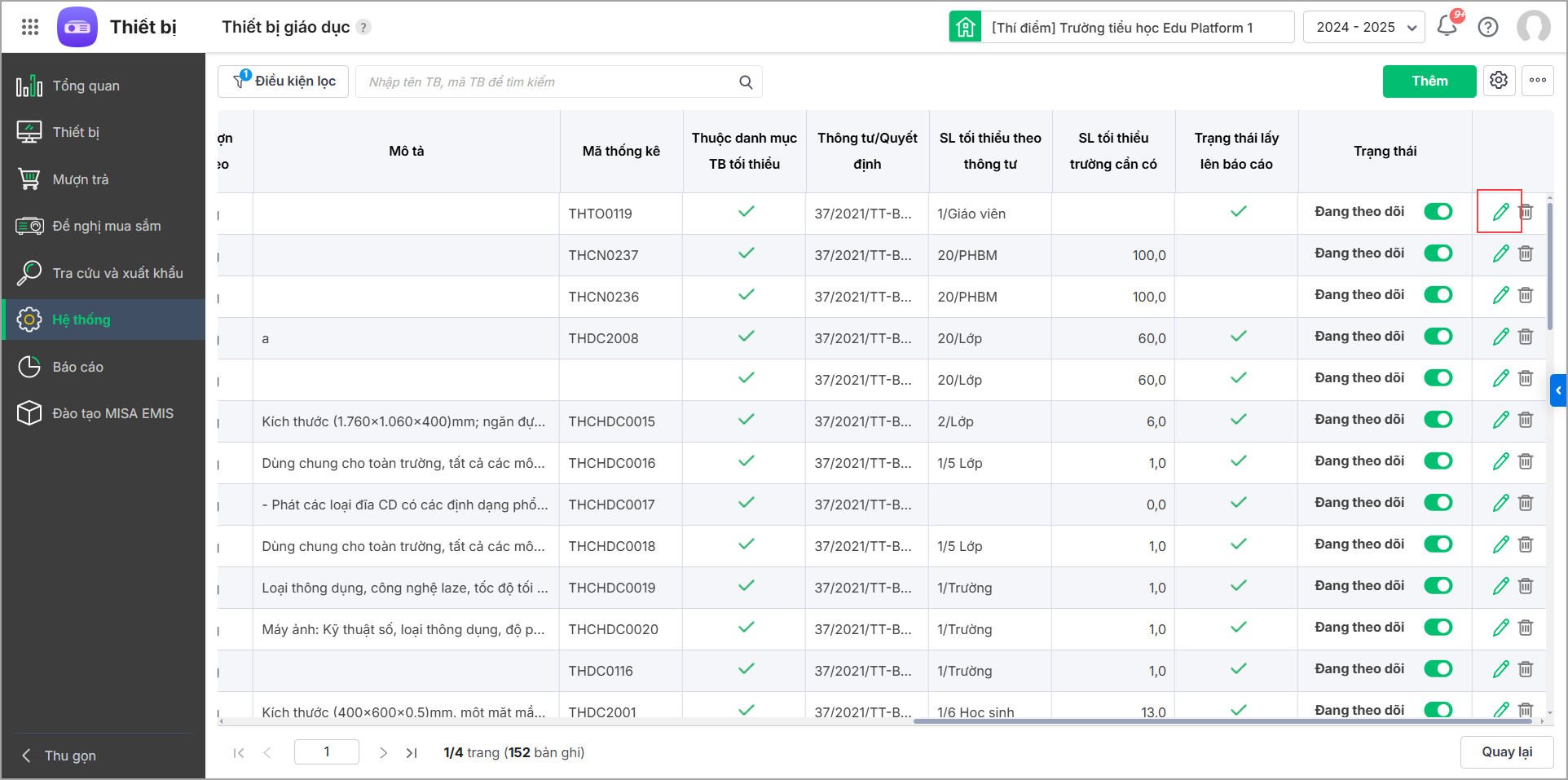Go to Báo cáo in the sidebar
Viewport: 1568px width, 780px height.
[78, 367]
